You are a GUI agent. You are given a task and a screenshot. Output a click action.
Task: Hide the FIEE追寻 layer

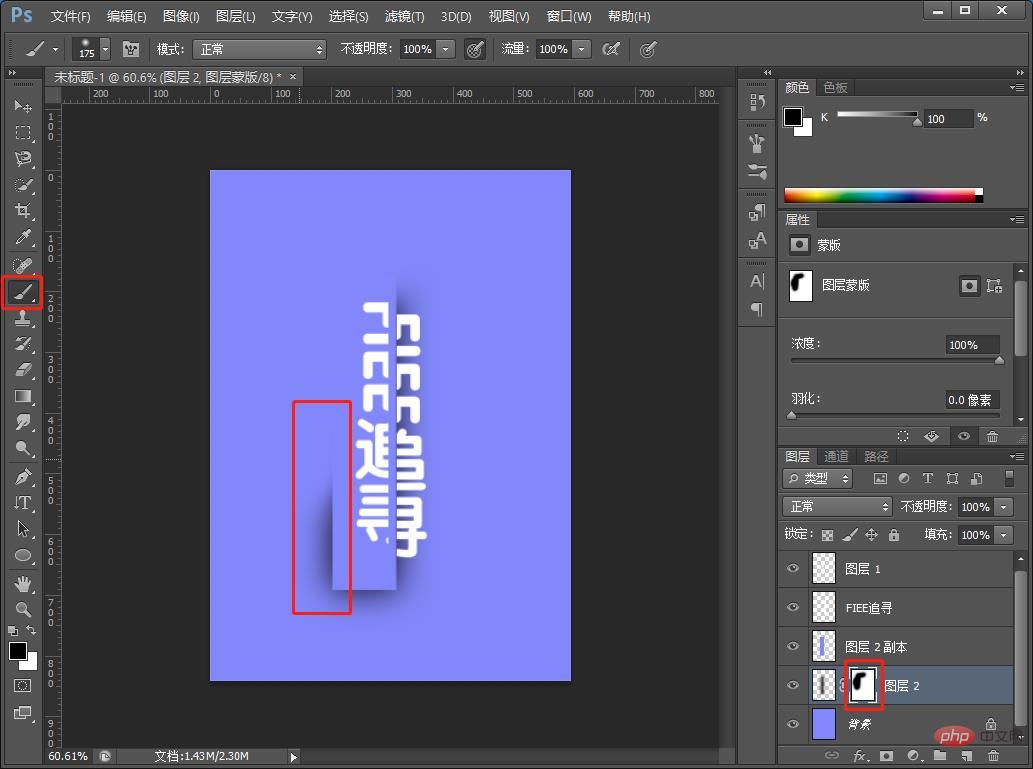793,608
